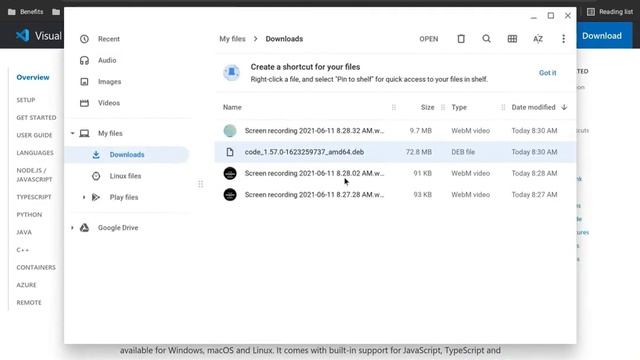This screenshot has height=360, width=640.
Task: Click the DEB file type cell
Action: pos(463,152)
